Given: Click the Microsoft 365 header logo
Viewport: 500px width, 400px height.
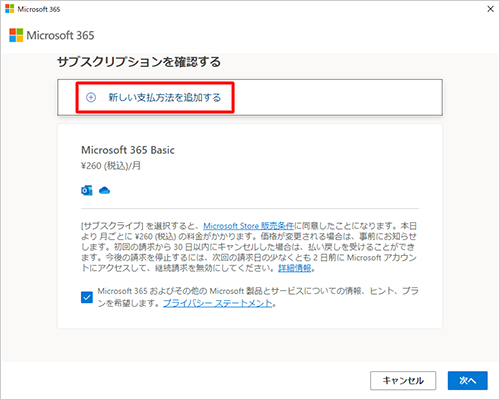Looking at the screenshot, I should click(x=52, y=35).
